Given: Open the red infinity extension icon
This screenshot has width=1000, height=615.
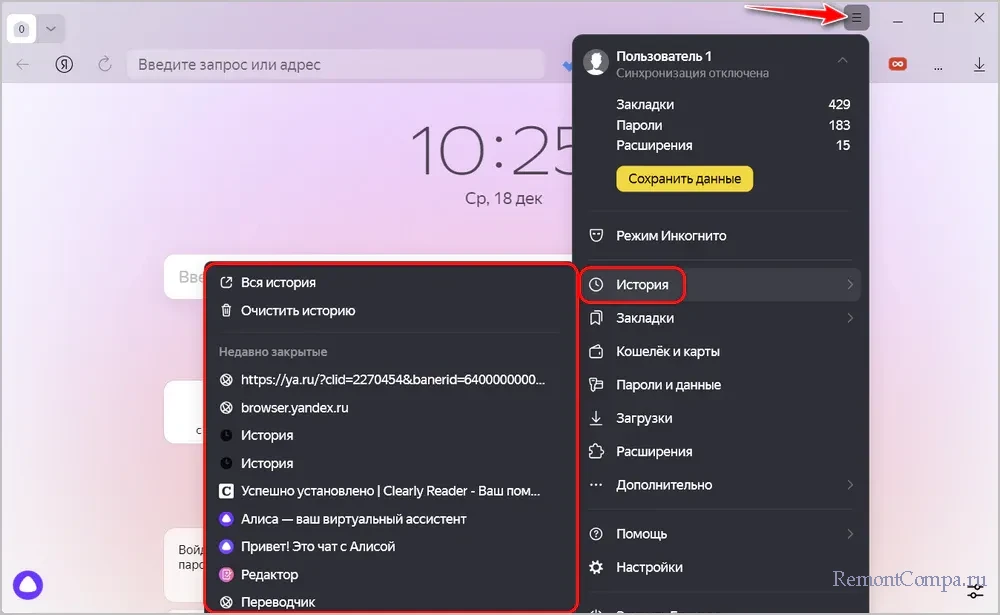Looking at the screenshot, I should [x=897, y=64].
